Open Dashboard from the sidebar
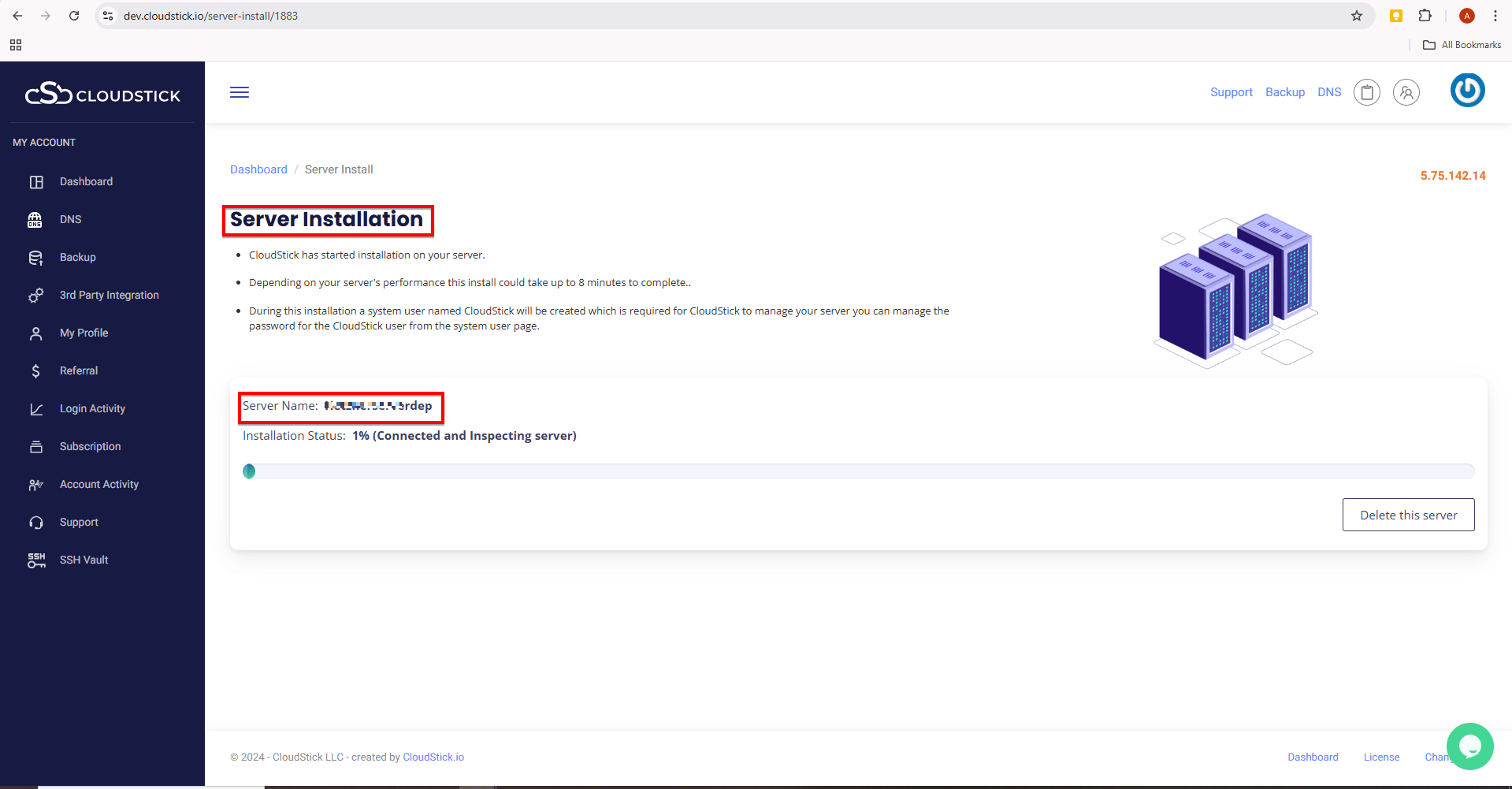The width and height of the screenshot is (1512, 789). [86, 182]
